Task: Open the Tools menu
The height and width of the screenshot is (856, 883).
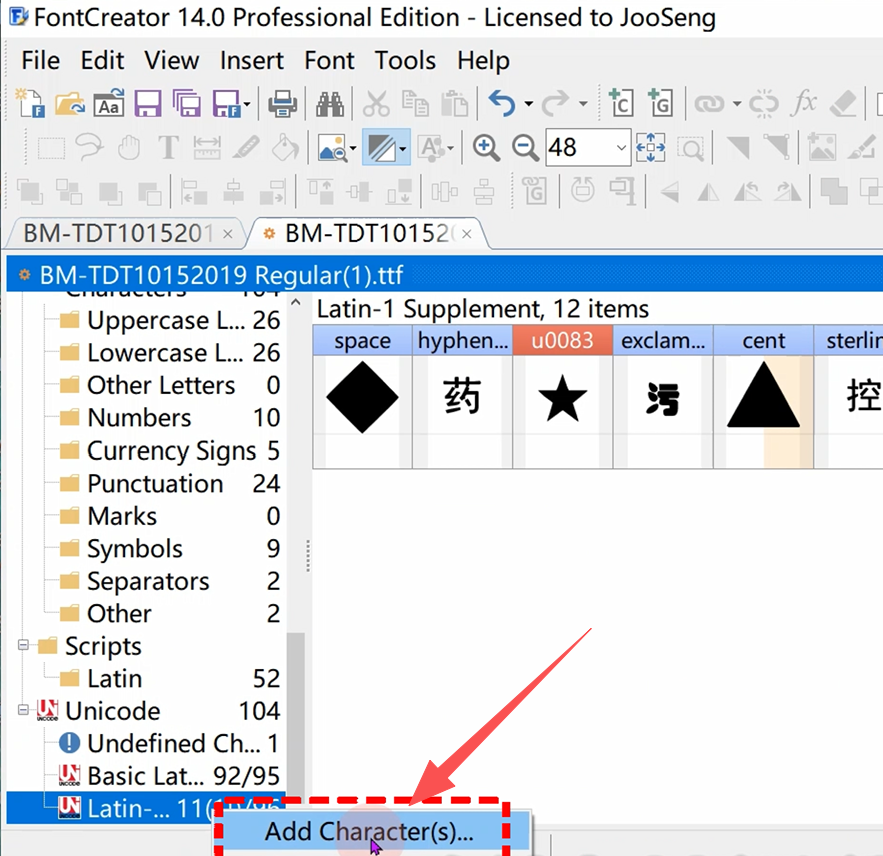Action: pyautogui.click(x=405, y=60)
